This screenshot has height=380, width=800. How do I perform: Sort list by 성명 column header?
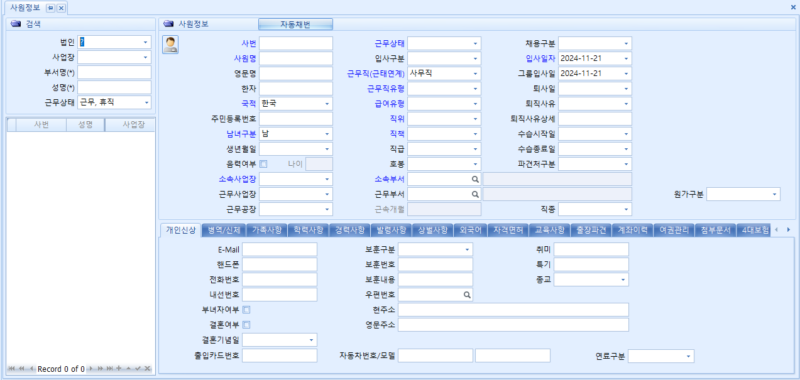pyautogui.click(x=85, y=125)
